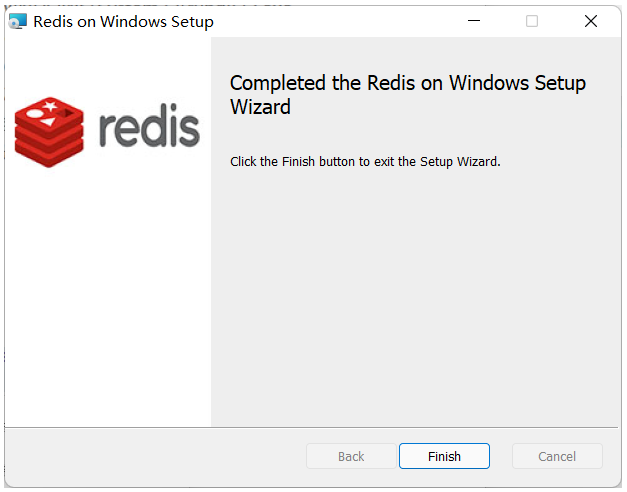Click the "Redis on Windows Setup" window title
Screen dimensions: 627x492
pos(123,21)
